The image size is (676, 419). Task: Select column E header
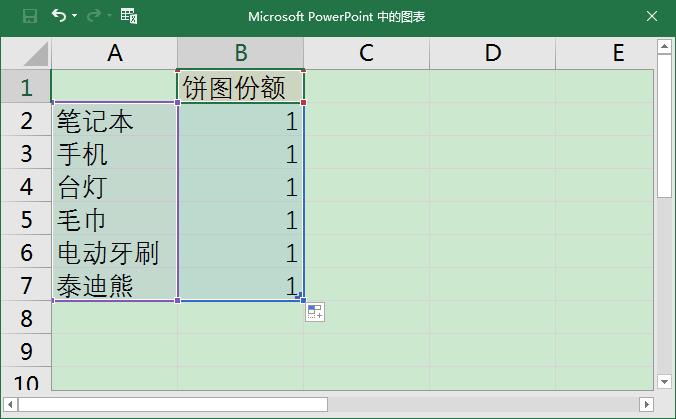pyautogui.click(x=605, y=53)
